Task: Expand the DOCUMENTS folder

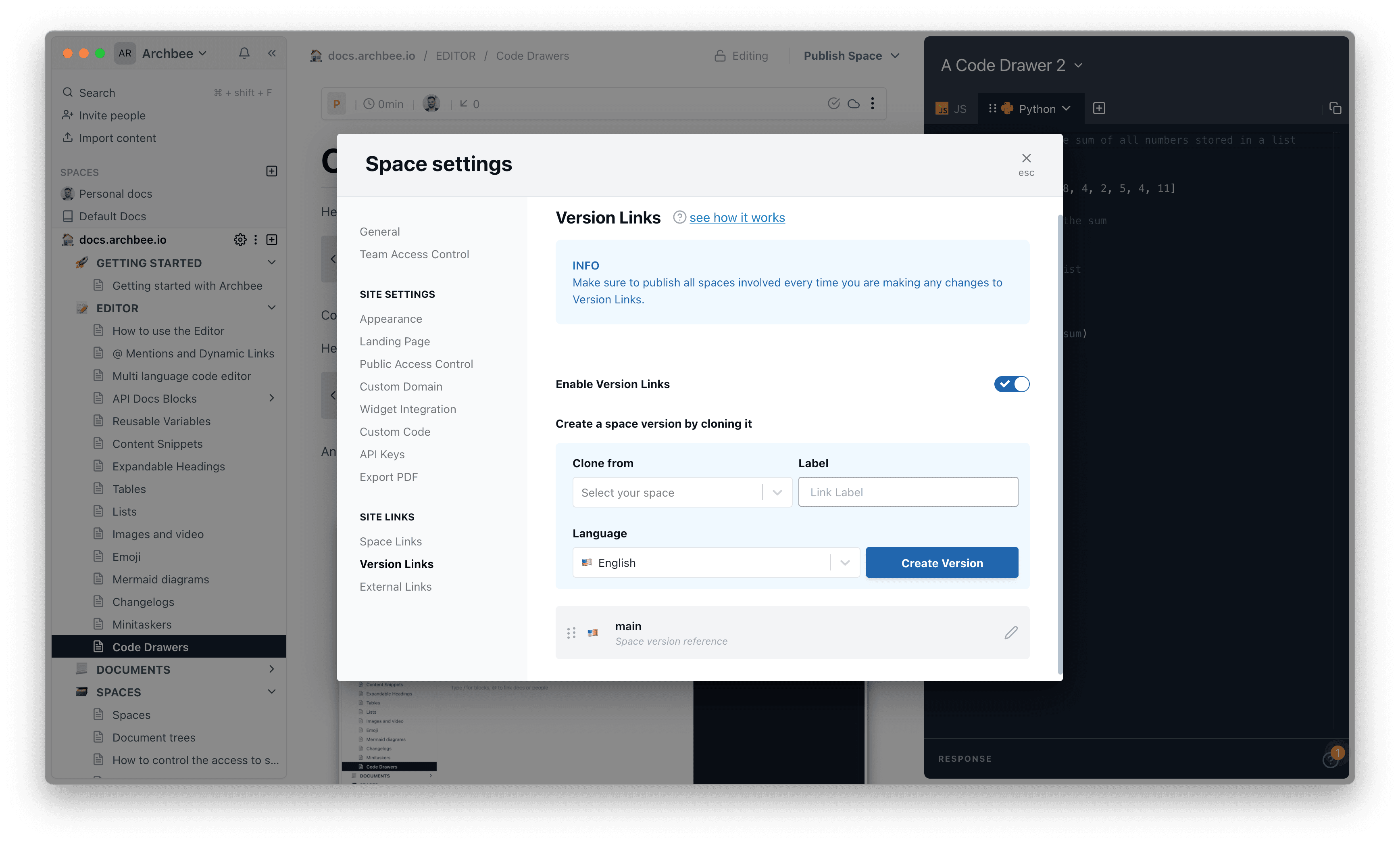Action: [x=272, y=670]
